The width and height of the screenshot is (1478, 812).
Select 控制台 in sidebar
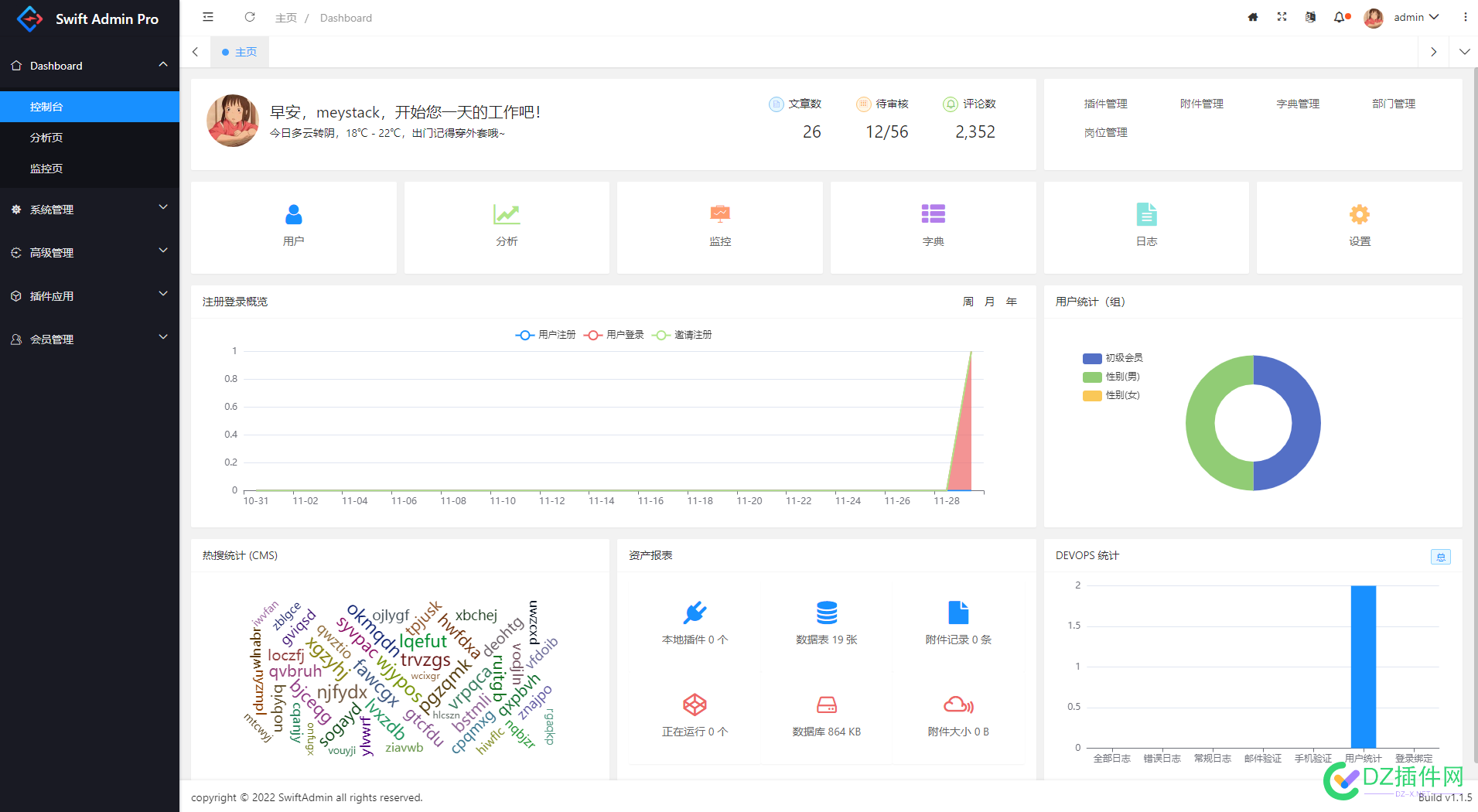tap(90, 107)
